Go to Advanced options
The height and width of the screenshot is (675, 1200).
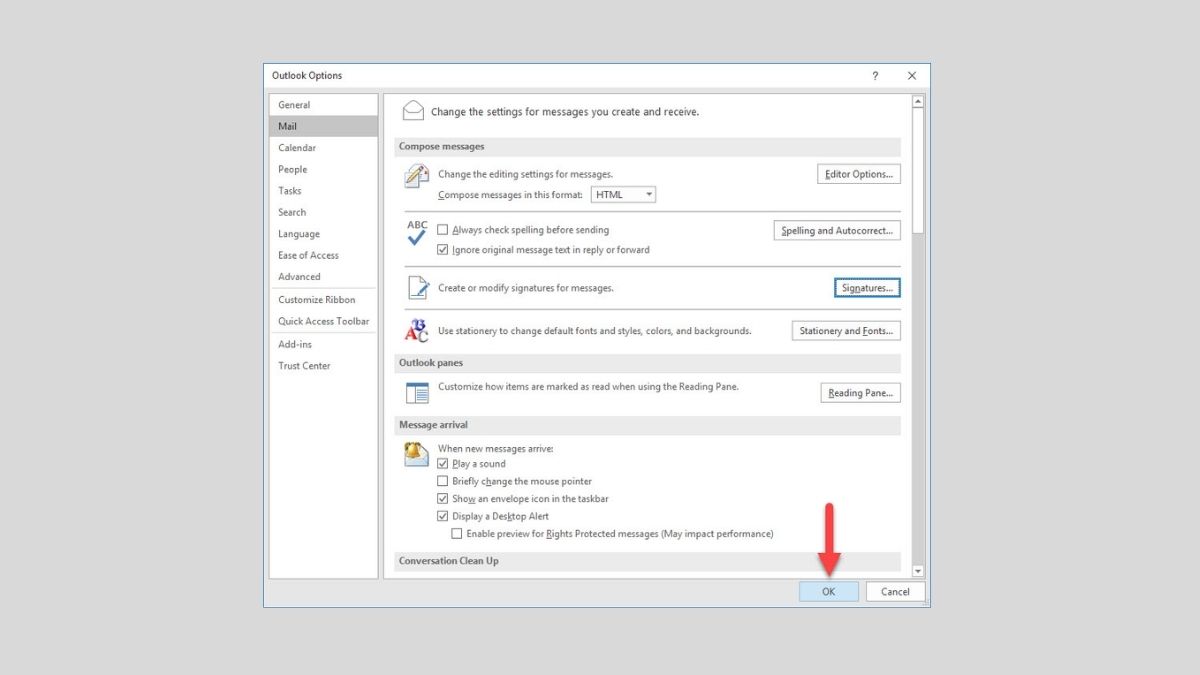[x=323, y=277]
